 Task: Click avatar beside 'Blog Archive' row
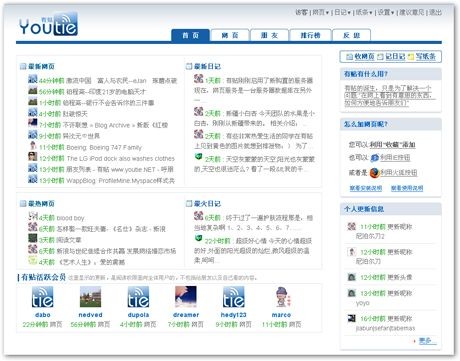[33, 123]
